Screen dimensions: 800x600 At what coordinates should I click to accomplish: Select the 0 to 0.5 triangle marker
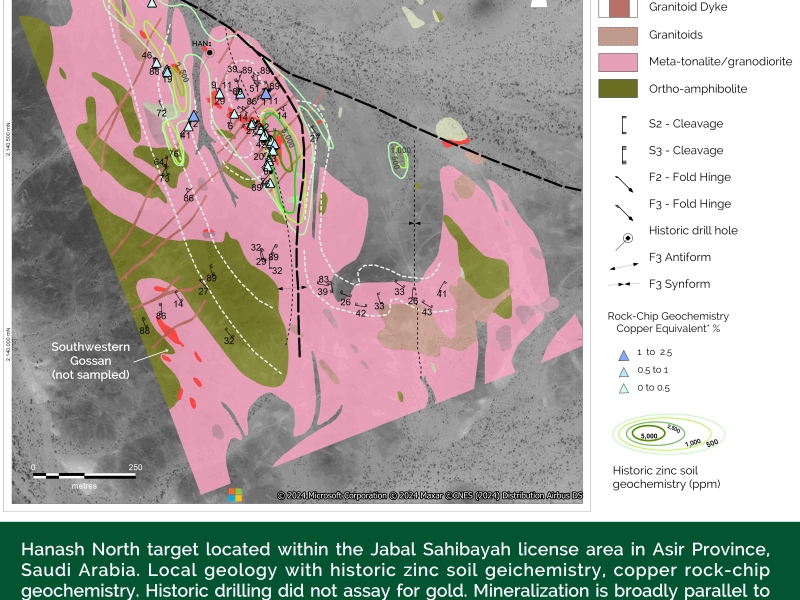tap(623, 388)
